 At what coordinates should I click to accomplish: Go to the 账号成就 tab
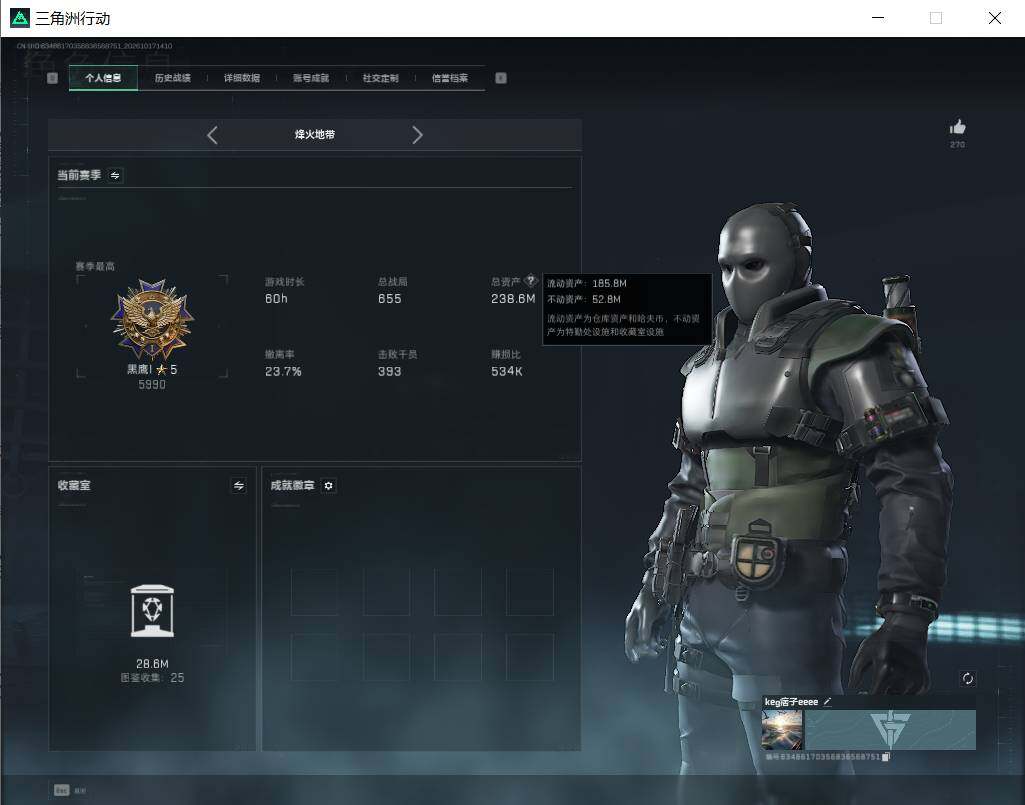[311, 78]
